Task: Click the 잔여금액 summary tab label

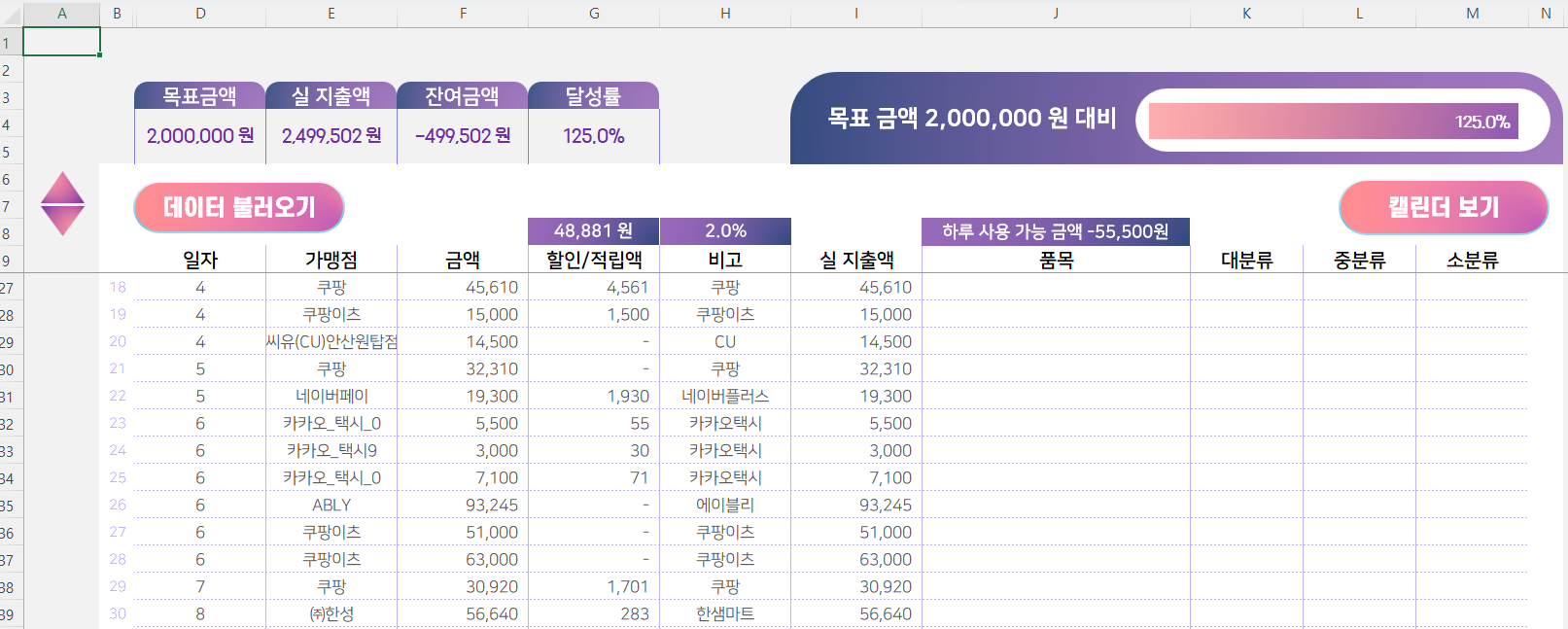Action: coord(462,96)
